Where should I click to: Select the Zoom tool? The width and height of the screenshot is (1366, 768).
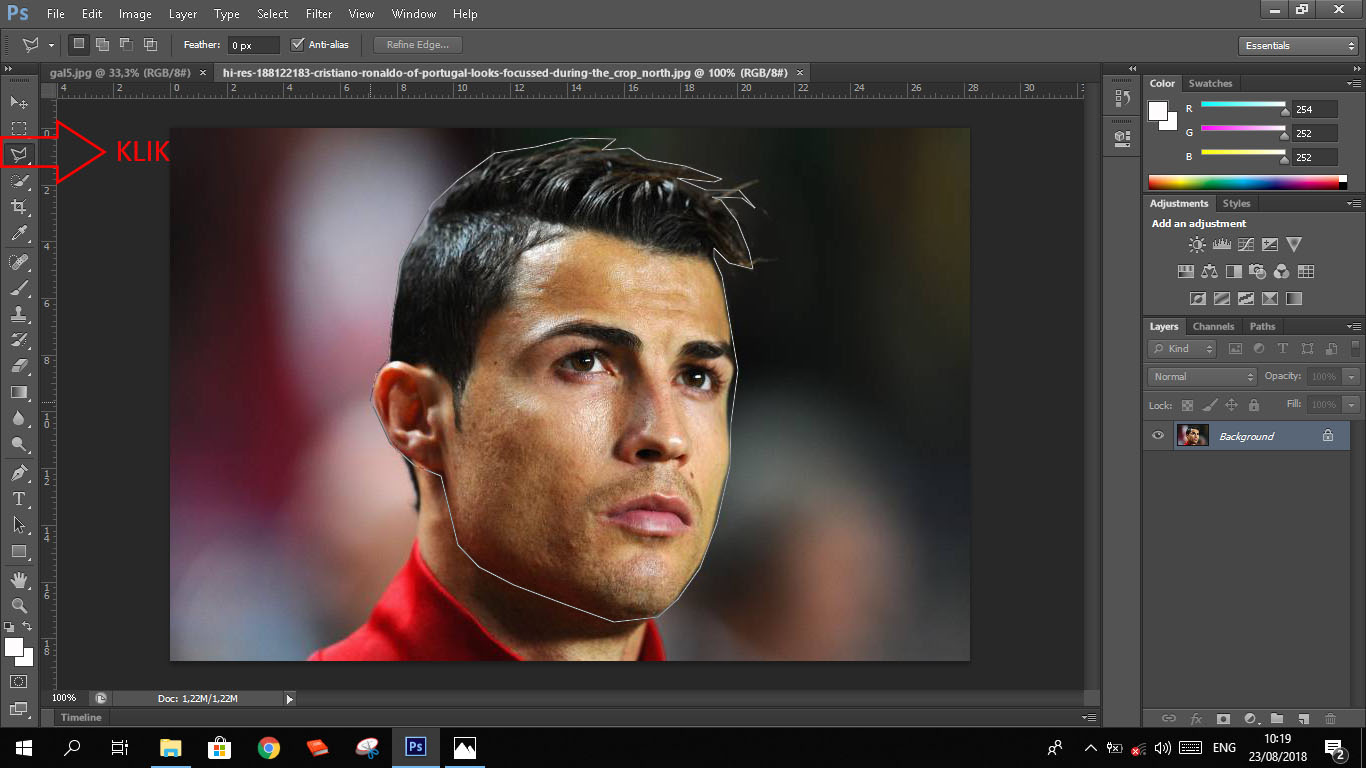click(19, 606)
